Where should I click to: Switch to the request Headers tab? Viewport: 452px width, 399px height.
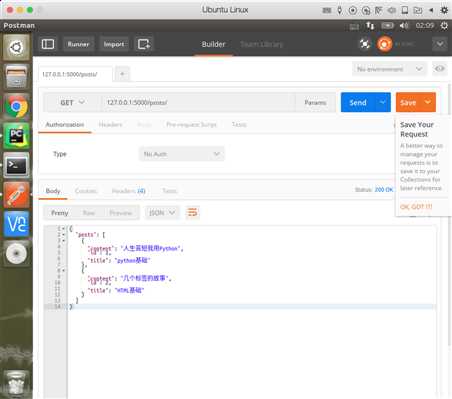pyautogui.click(x=110, y=124)
